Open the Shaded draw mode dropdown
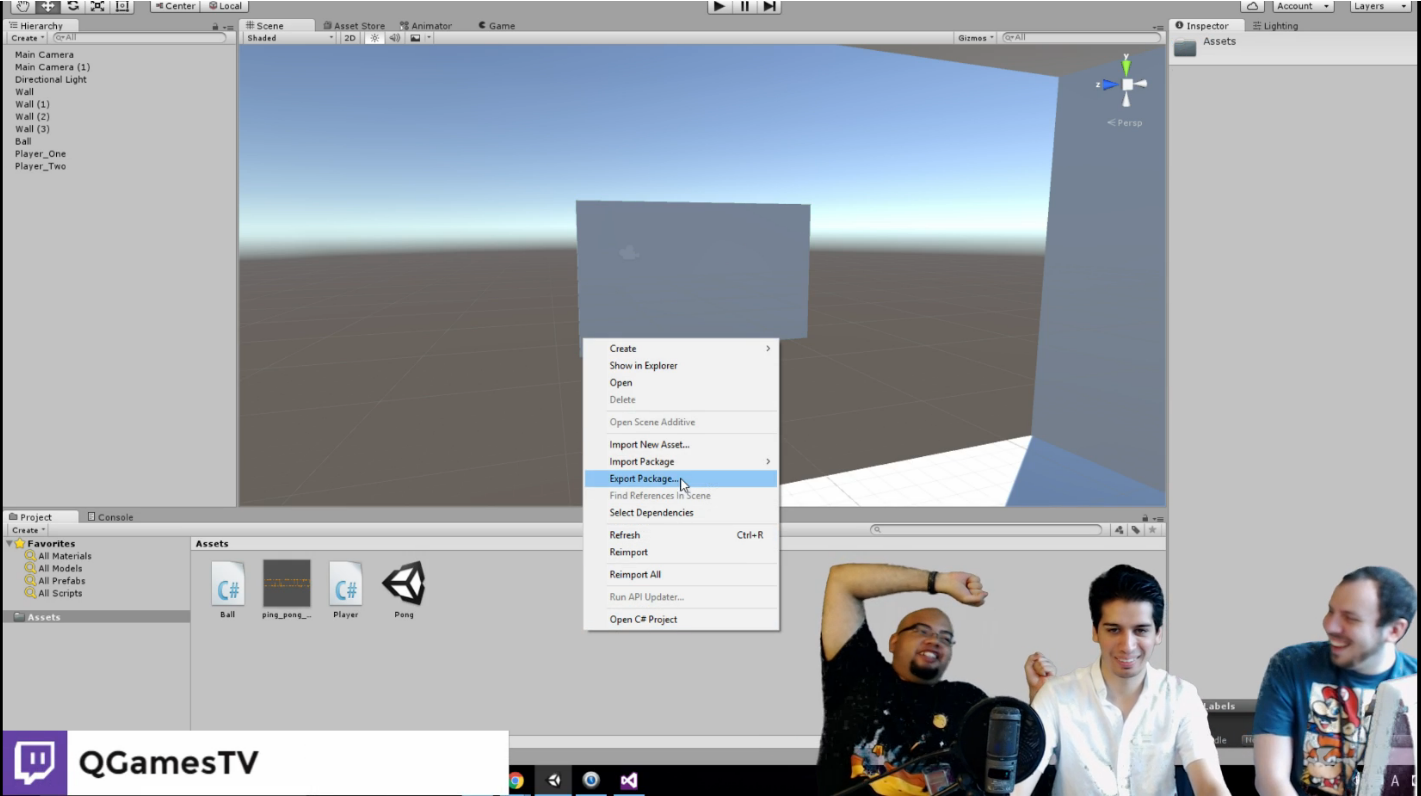The height and width of the screenshot is (796, 1421). pos(290,38)
